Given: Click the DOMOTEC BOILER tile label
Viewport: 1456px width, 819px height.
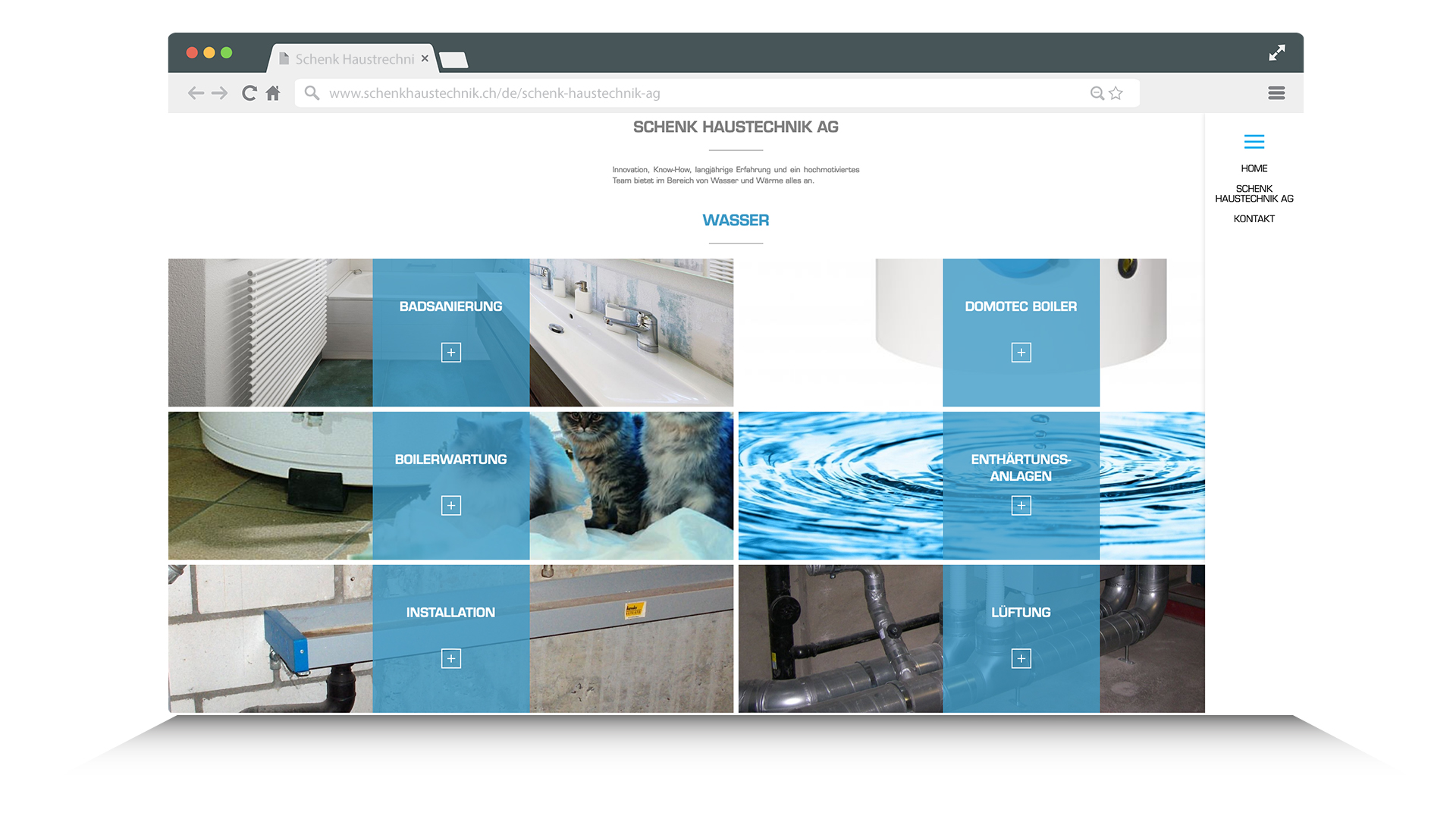Looking at the screenshot, I should 1021,306.
